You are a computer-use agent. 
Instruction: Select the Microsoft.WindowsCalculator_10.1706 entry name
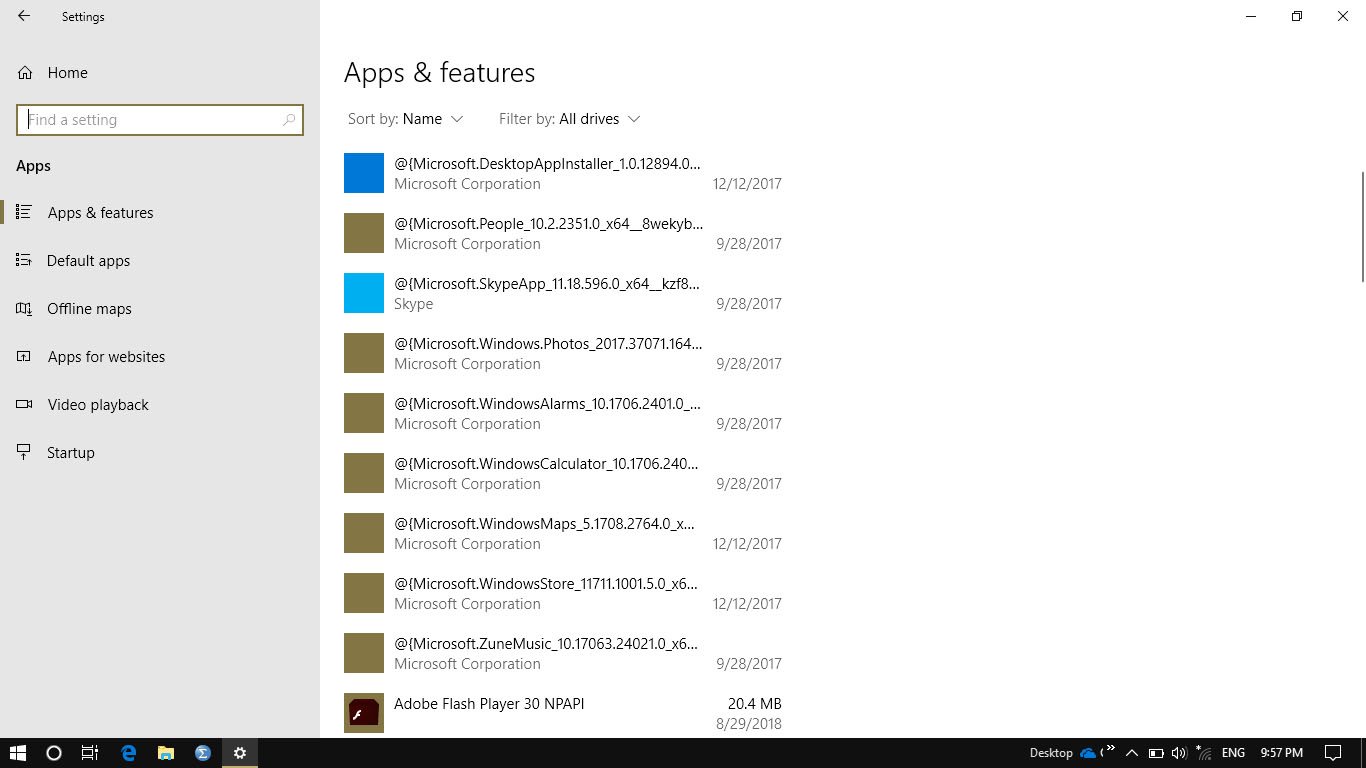(546, 464)
